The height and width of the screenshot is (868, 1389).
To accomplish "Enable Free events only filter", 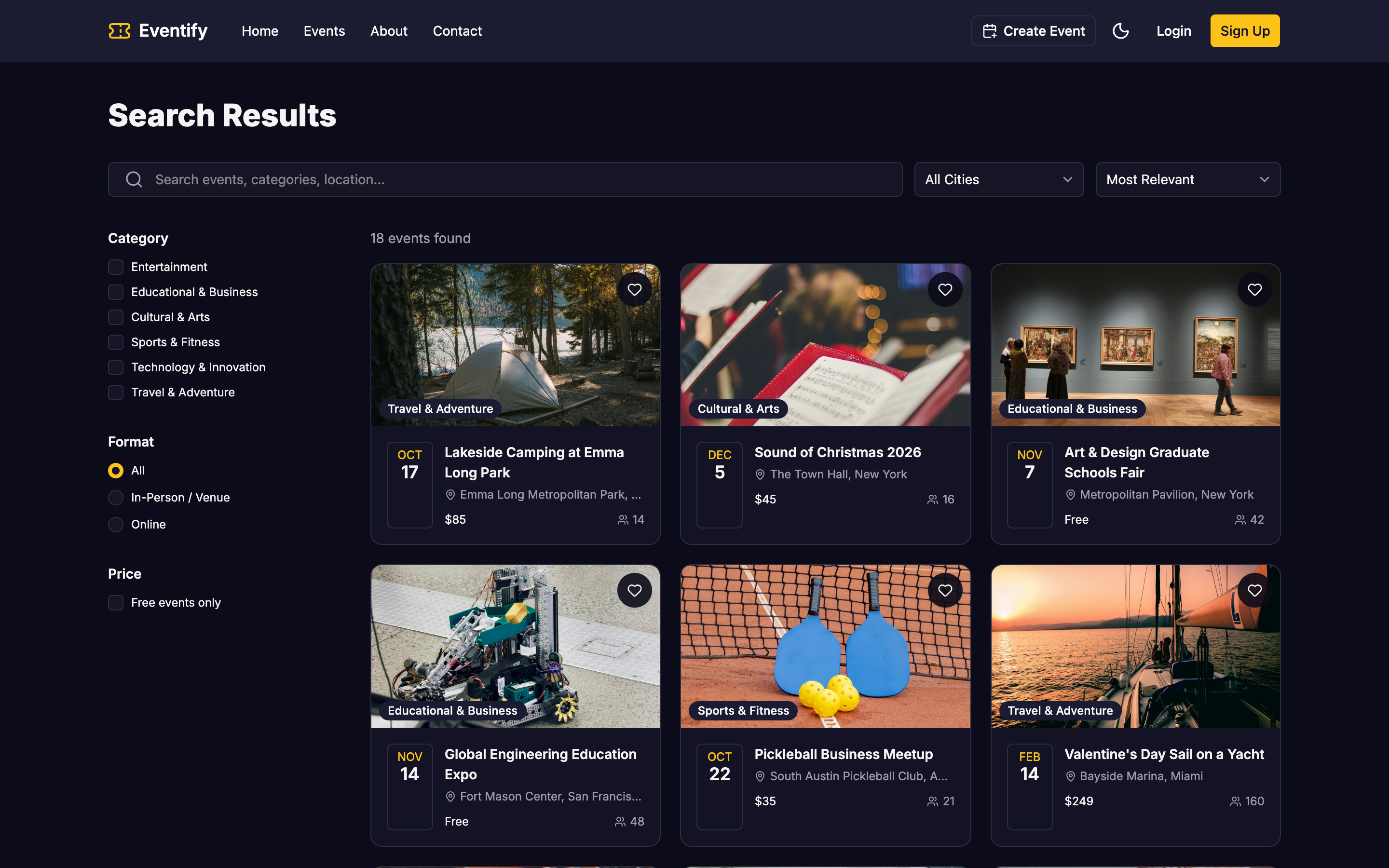I will pyautogui.click(x=116, y=603).
